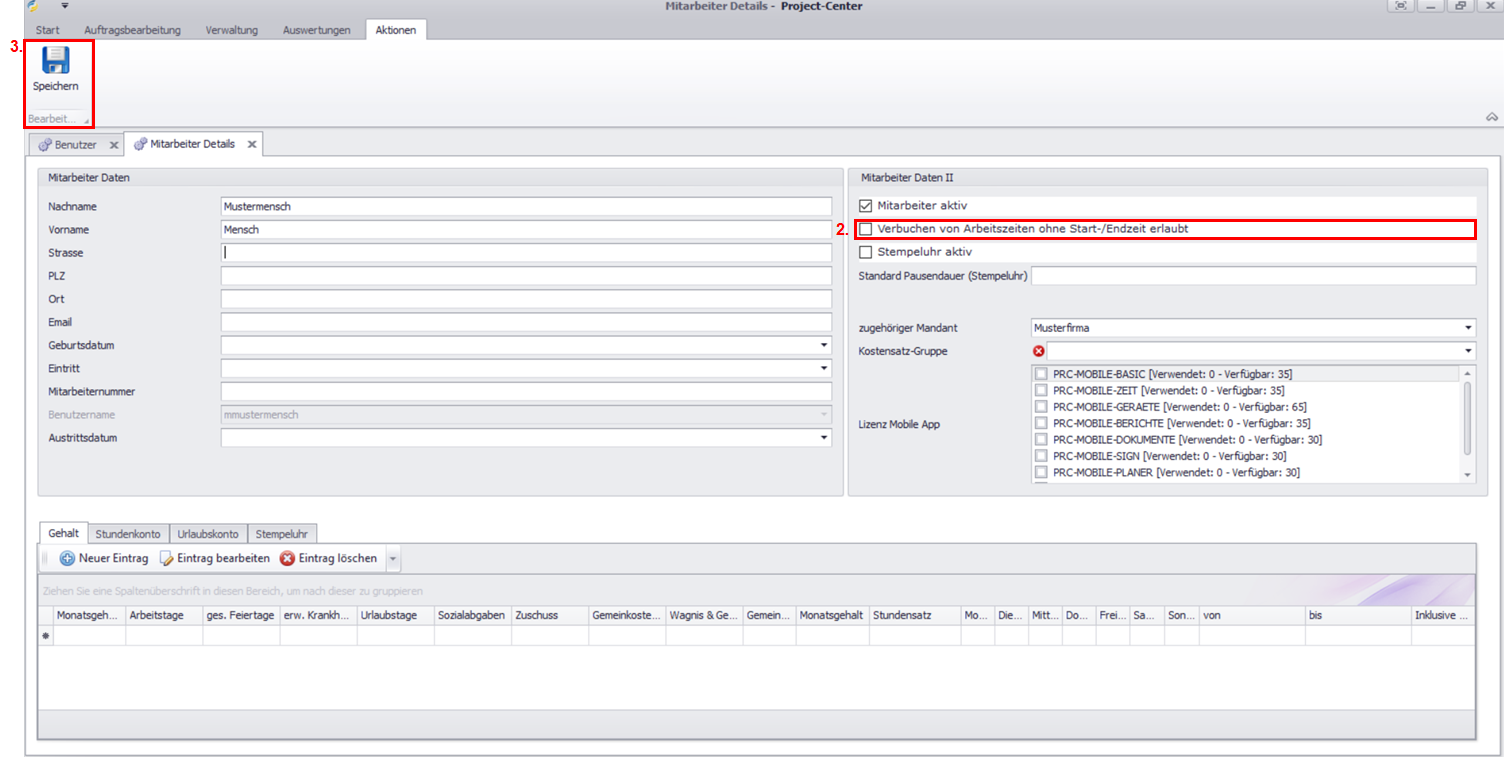The height and width of the screenshot is (757, 1504).
Task: Click the Speichern floppy disk icon
Action: point(55,61)
